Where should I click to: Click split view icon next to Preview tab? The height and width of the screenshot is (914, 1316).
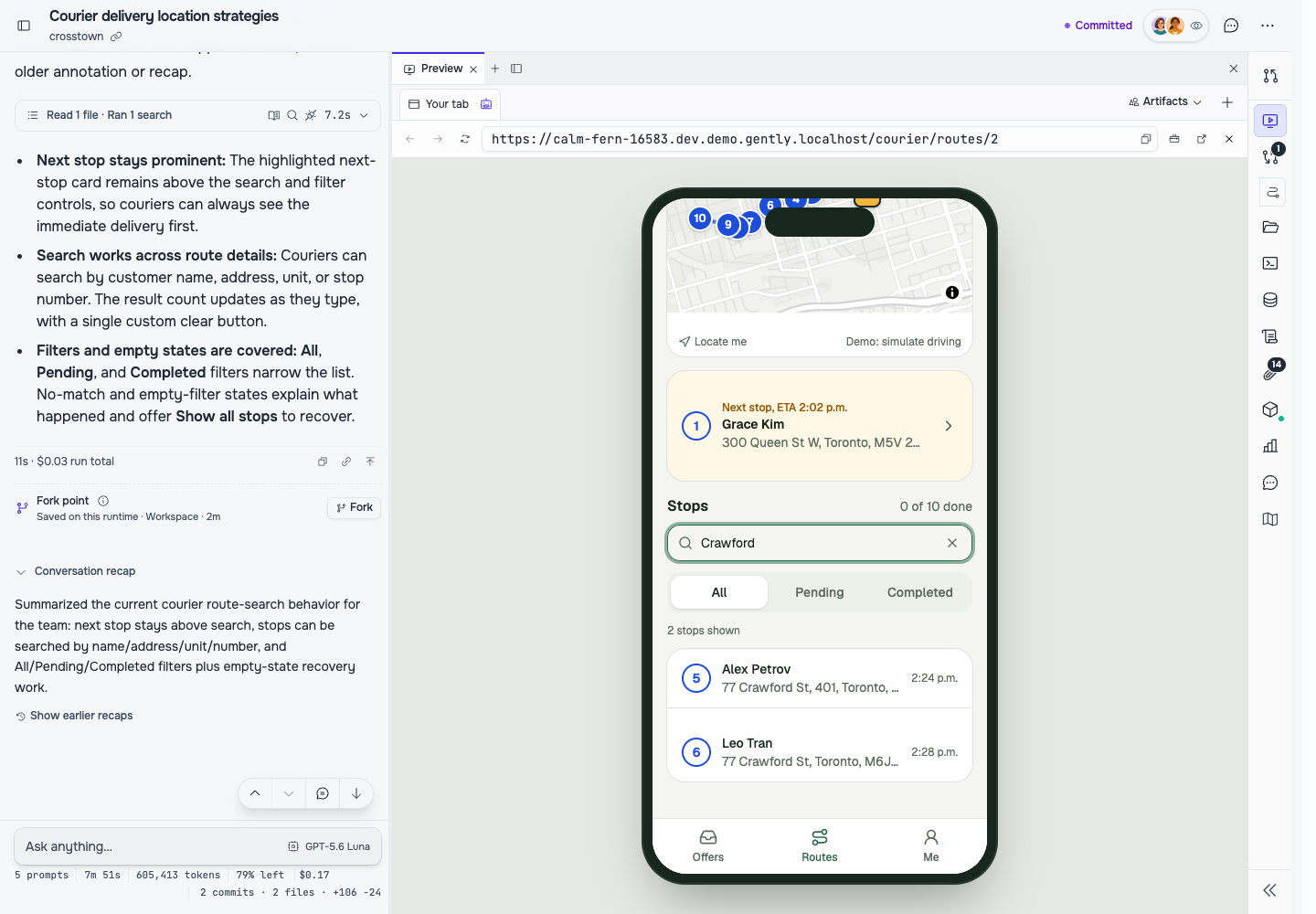coord(516,69)
